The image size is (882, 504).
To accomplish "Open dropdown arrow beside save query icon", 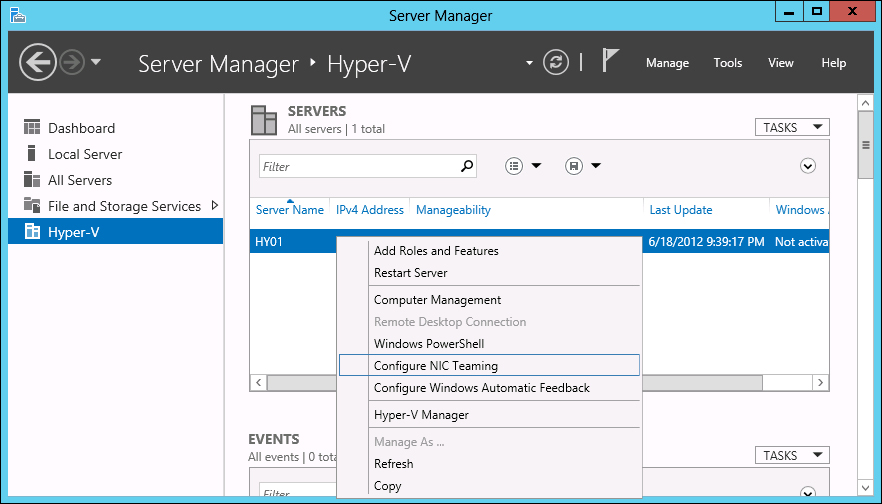I will 596,166.
